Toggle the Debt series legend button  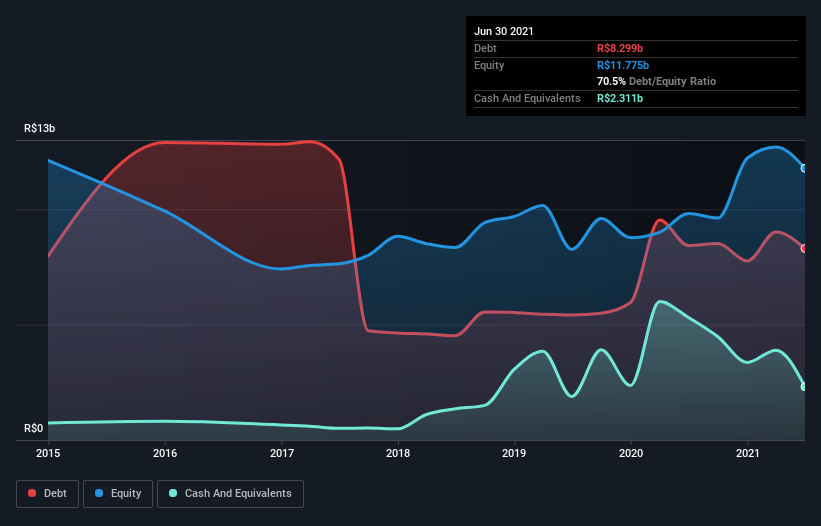48,494
